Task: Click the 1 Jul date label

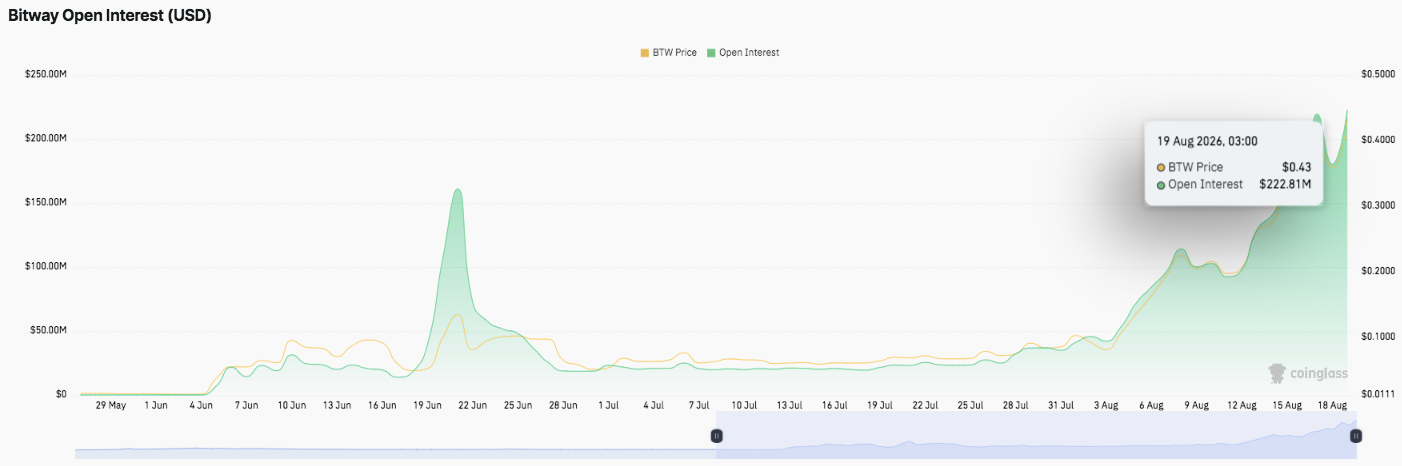Action: click(608, 406)
